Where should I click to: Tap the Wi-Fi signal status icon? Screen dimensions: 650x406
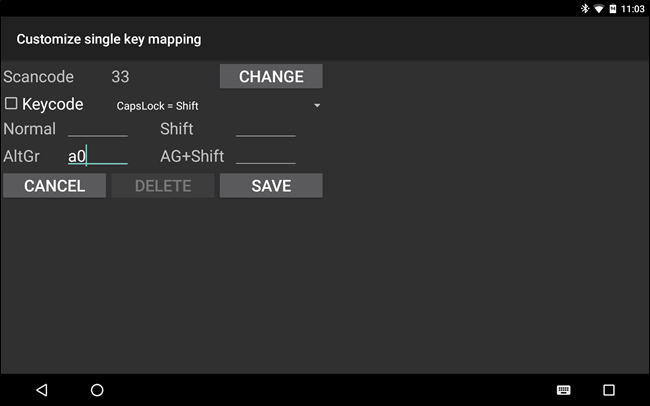point(598,8)
